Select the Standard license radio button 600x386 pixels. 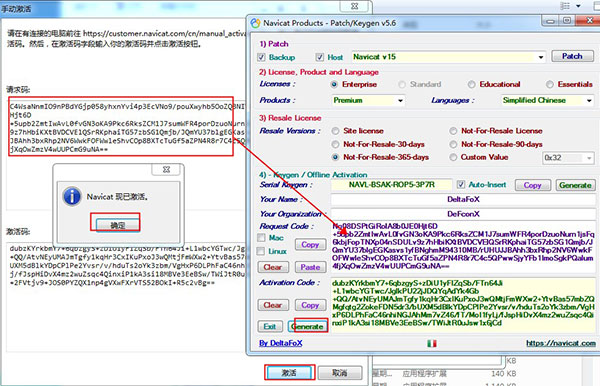pyautogui.click(x=402, y=85)
